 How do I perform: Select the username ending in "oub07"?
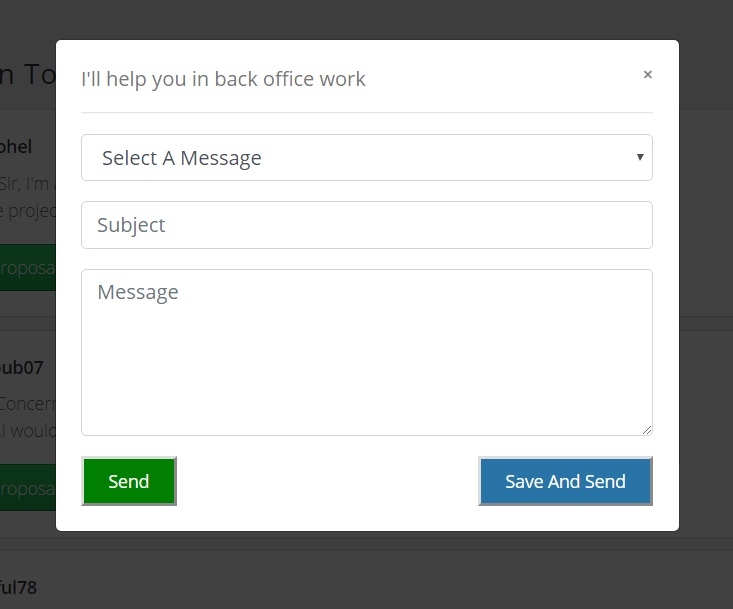21,368
